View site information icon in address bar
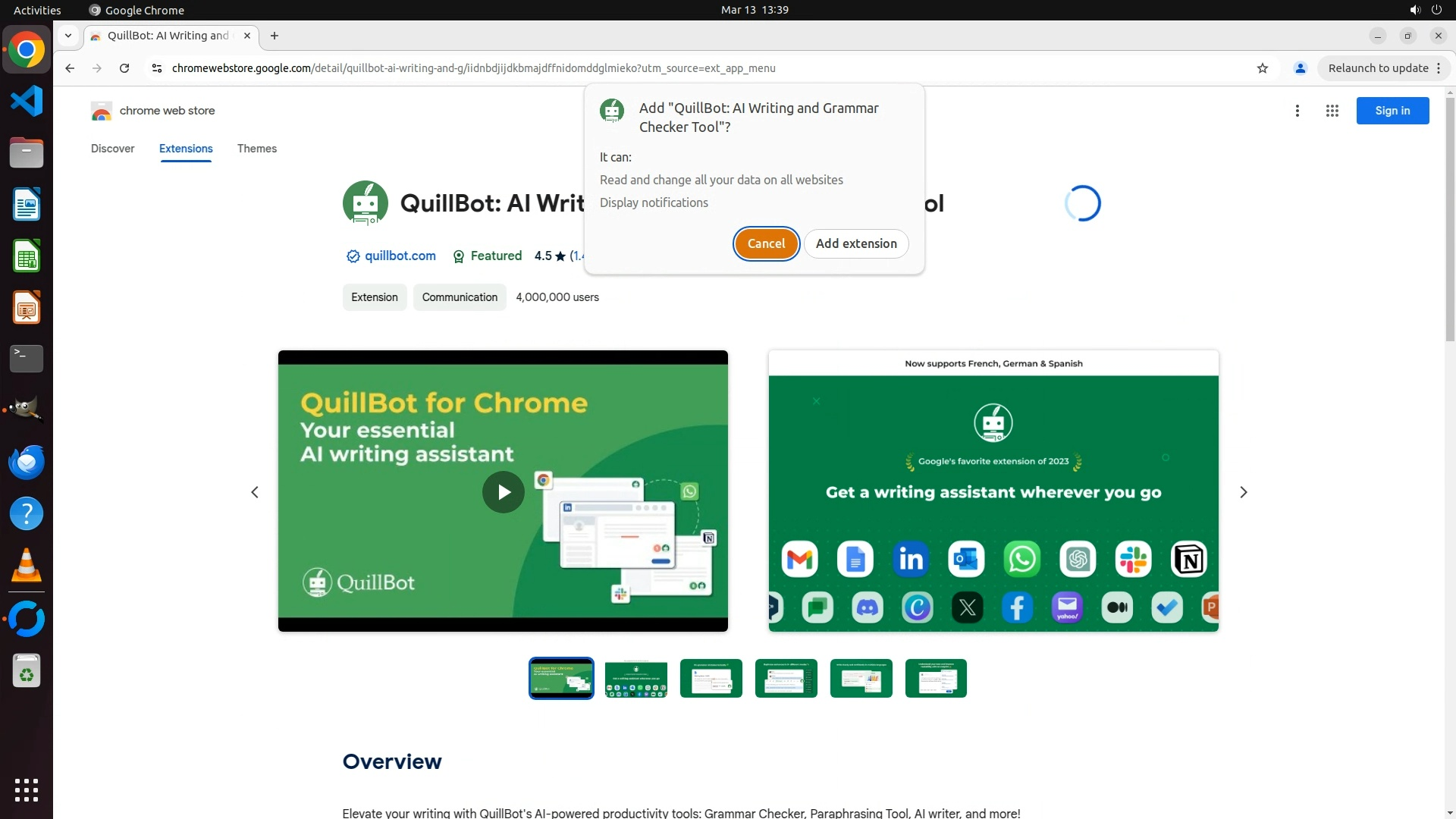This screenshot has height=819, width=1456. tap(157, 68)
